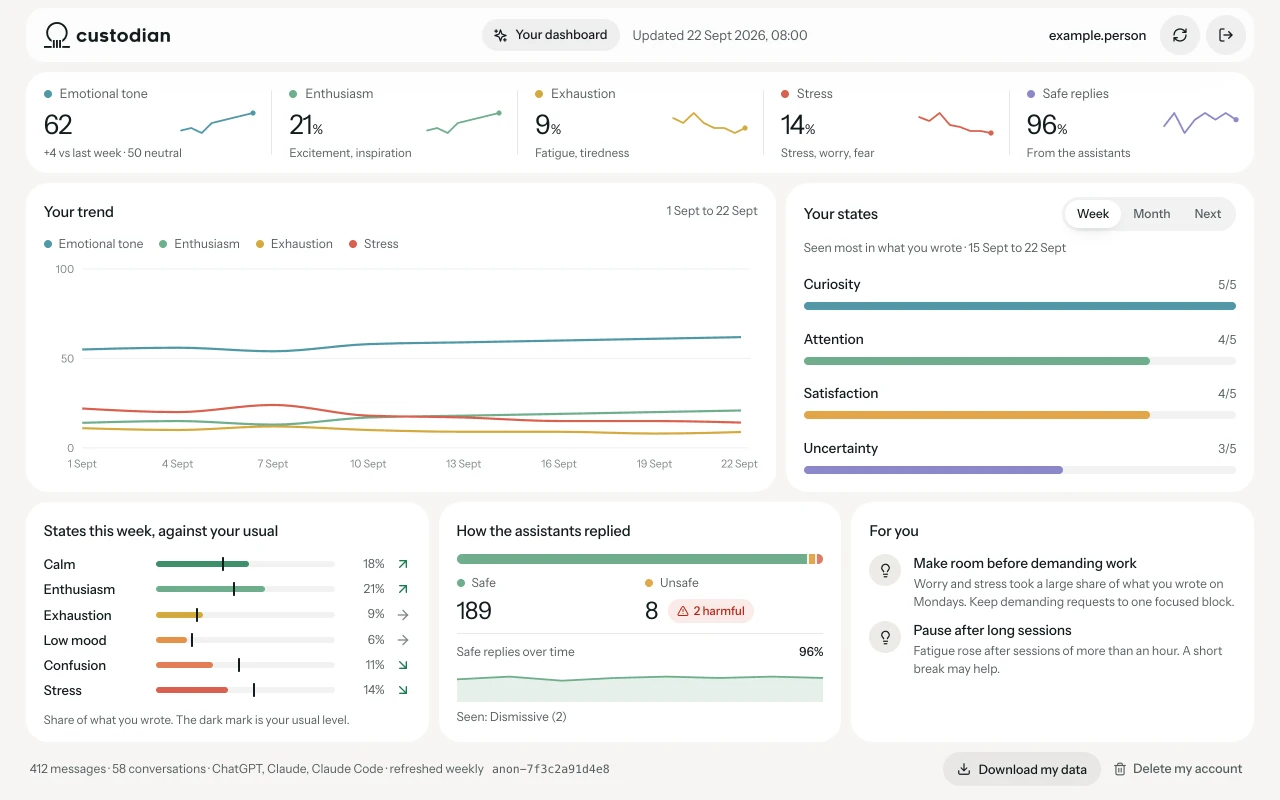This screenshot has height=800, width=1280.
Task: Click the '1 Sept to 22 Sept' range
Action: pyautogui.click(x=712, y=211)
